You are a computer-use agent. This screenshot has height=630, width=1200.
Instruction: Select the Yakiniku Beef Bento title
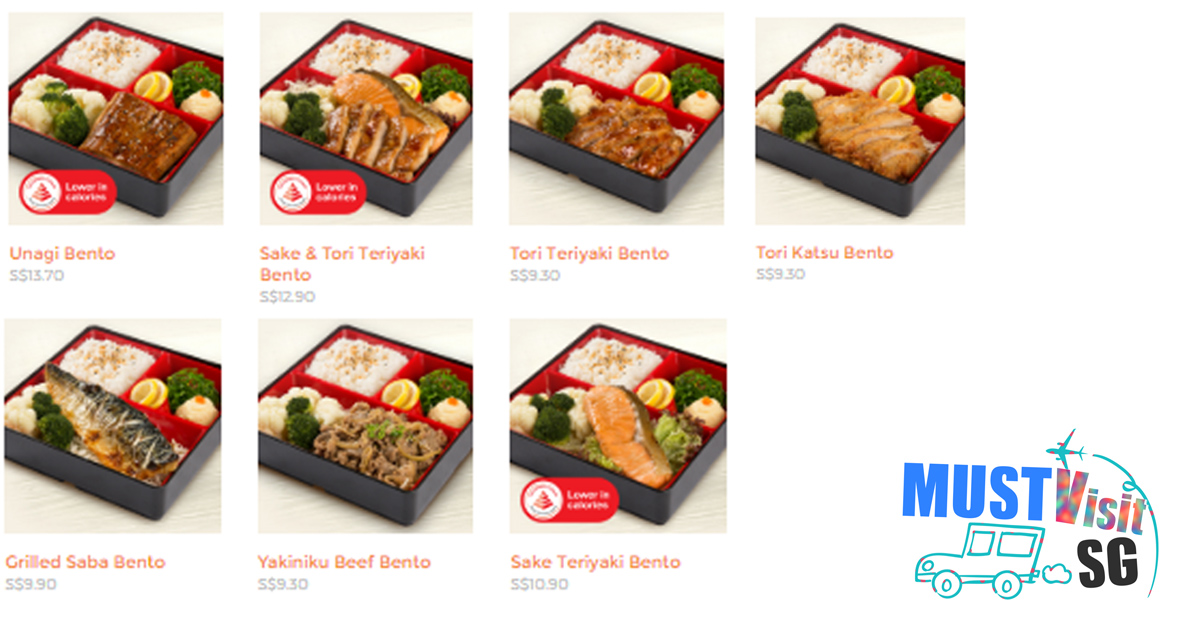pyautogui.click(x=344, y=562)
